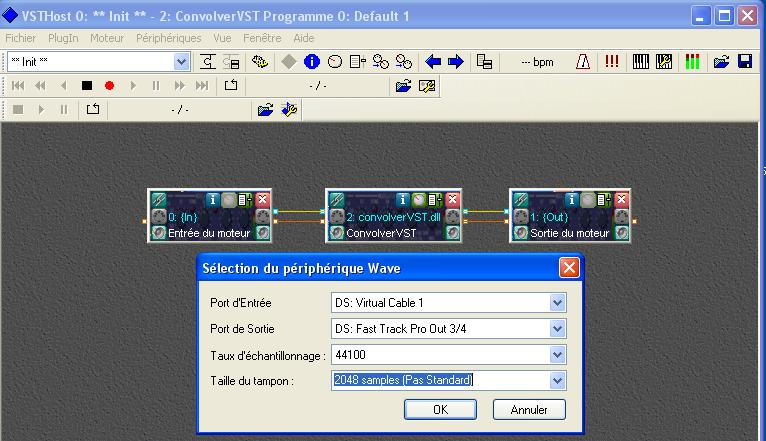Click the open bank folder icon at toolbar right
The image size is (766, 441).
721,62
